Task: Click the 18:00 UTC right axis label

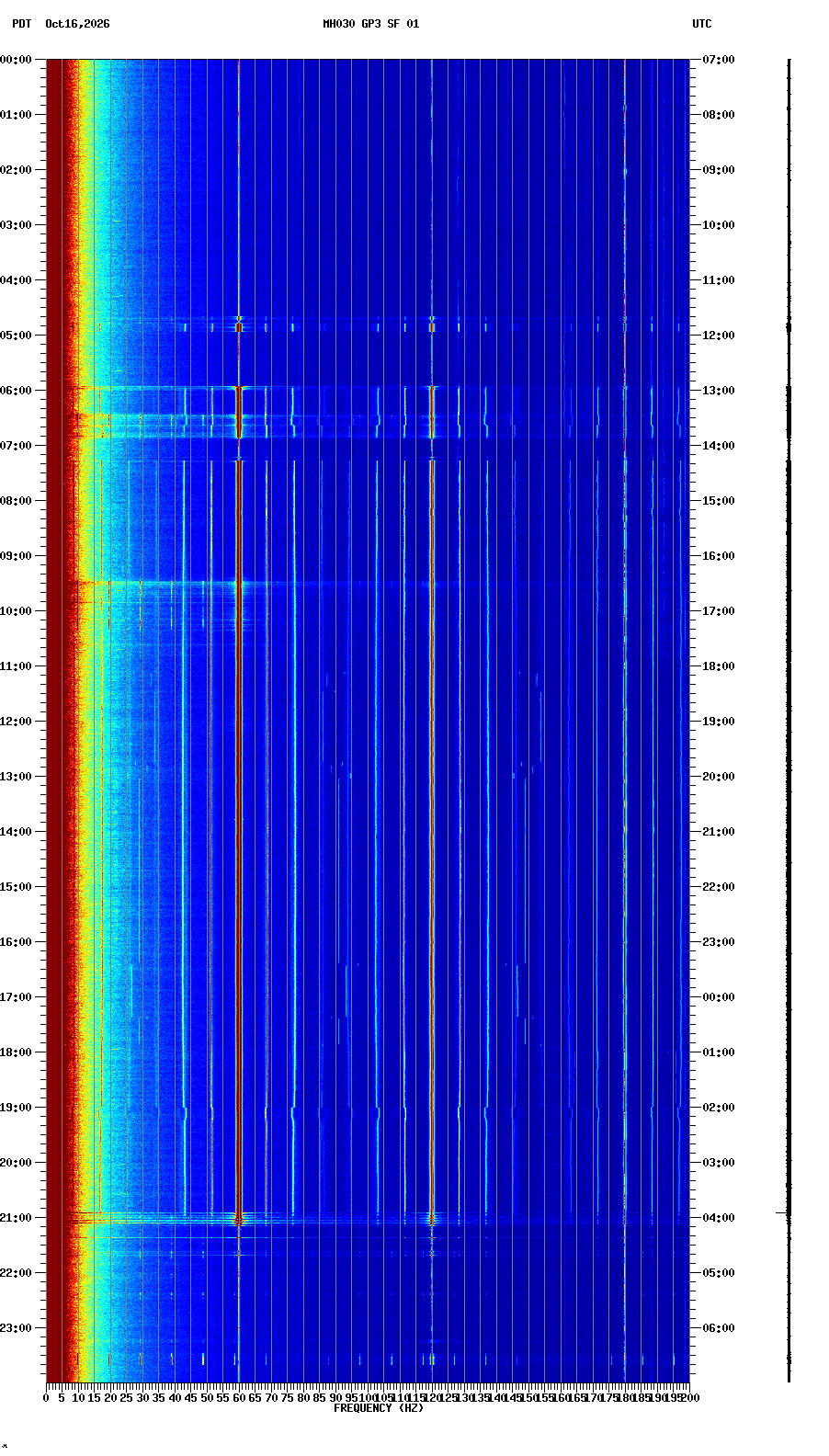Action: [719, 666]
